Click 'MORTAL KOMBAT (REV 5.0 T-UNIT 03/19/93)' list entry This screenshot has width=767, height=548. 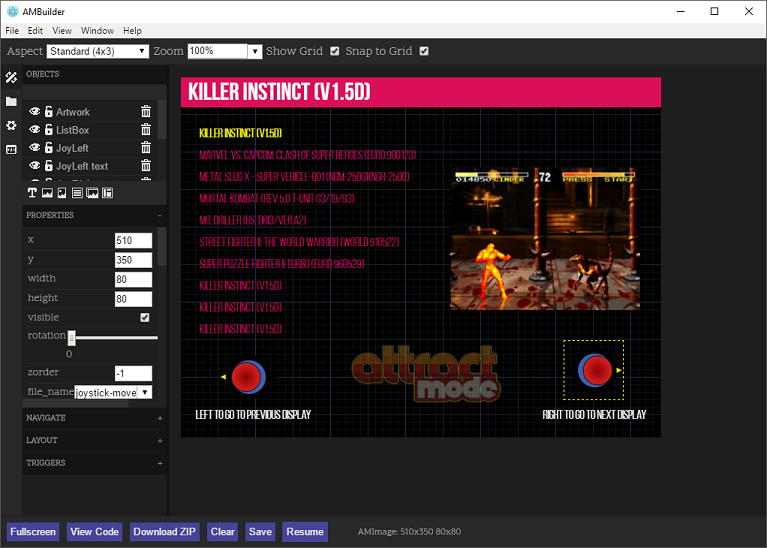click(x=276, y=198)
